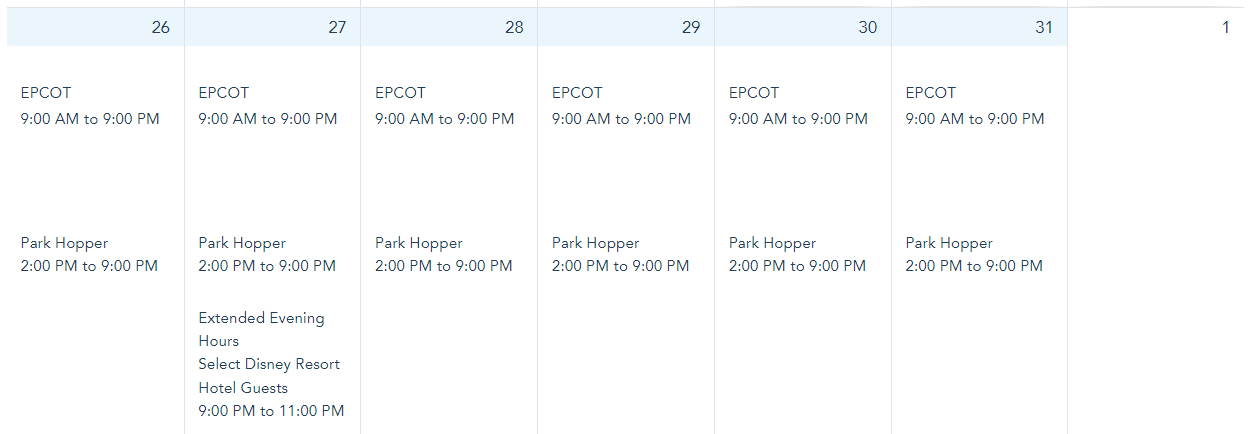Click Park Hopper on the 26th
The image size is (1257, 434).
(64, 243)
